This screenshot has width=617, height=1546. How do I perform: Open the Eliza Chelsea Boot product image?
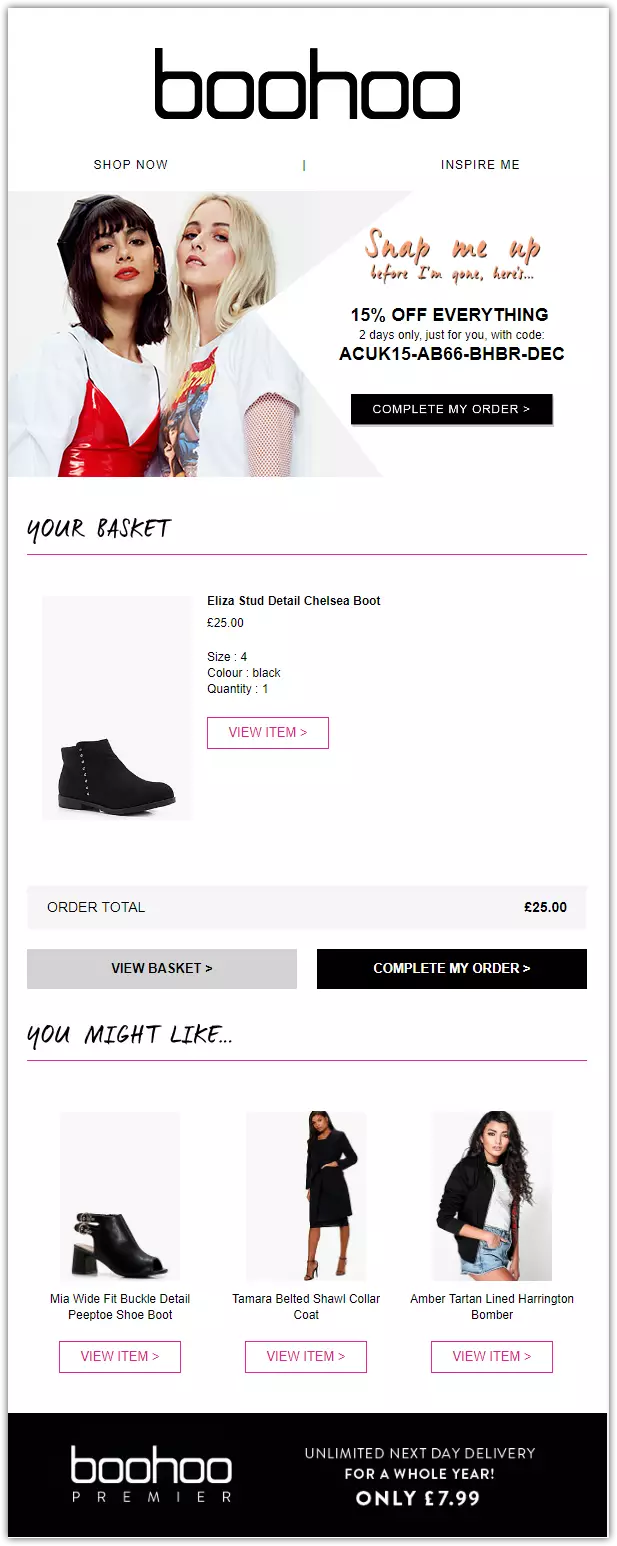click(x=116, y=708)
